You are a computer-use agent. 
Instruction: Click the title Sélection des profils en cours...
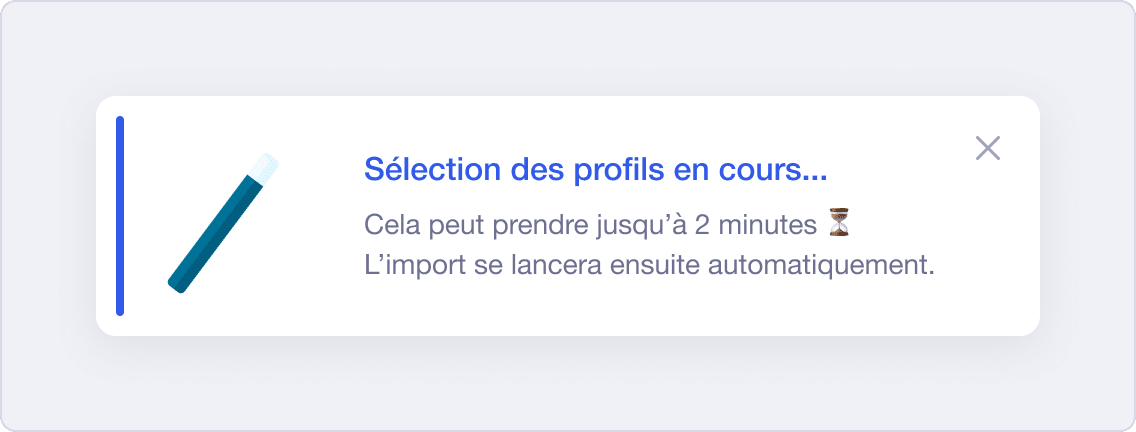click(595, 170)
